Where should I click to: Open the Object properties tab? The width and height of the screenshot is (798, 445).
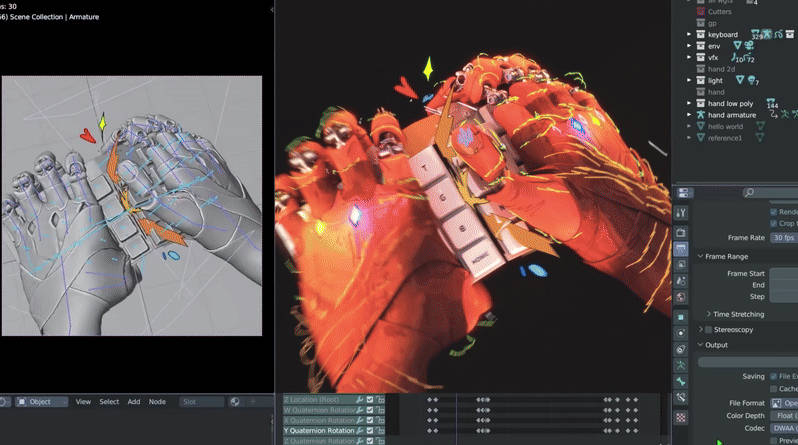(x=680, y=317)
